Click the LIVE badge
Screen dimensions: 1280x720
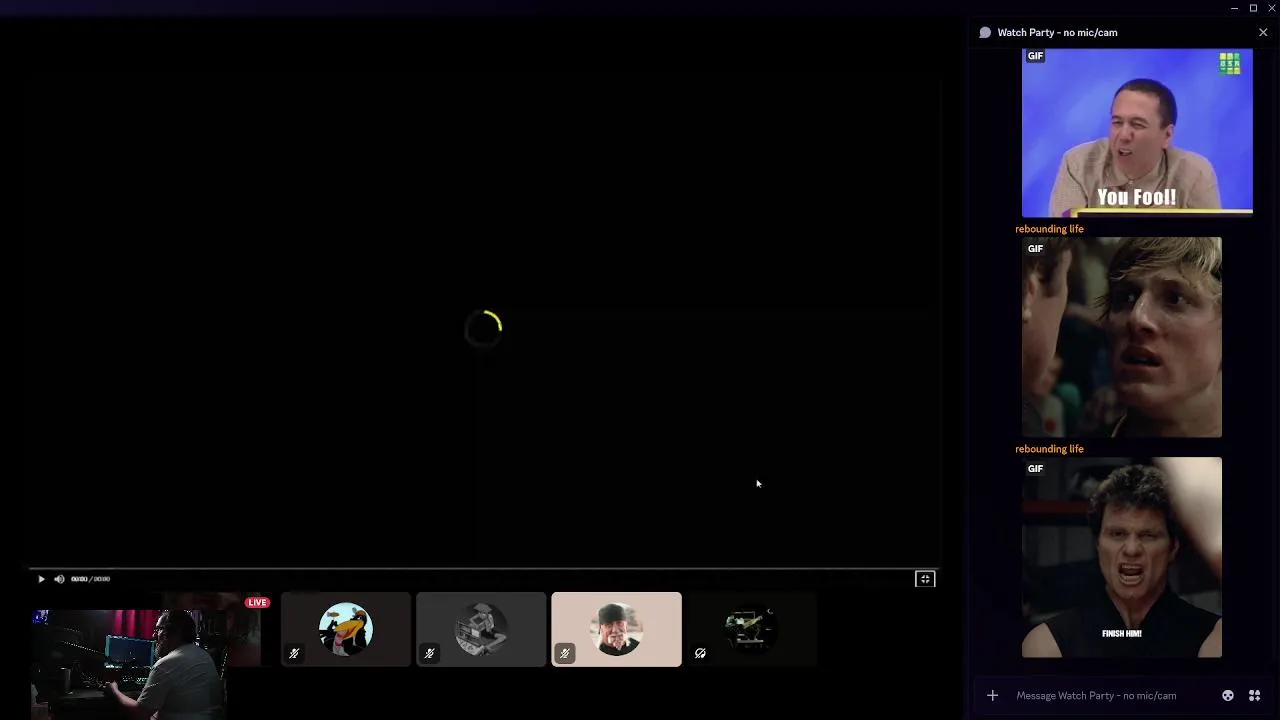click(x=258, y=603)
